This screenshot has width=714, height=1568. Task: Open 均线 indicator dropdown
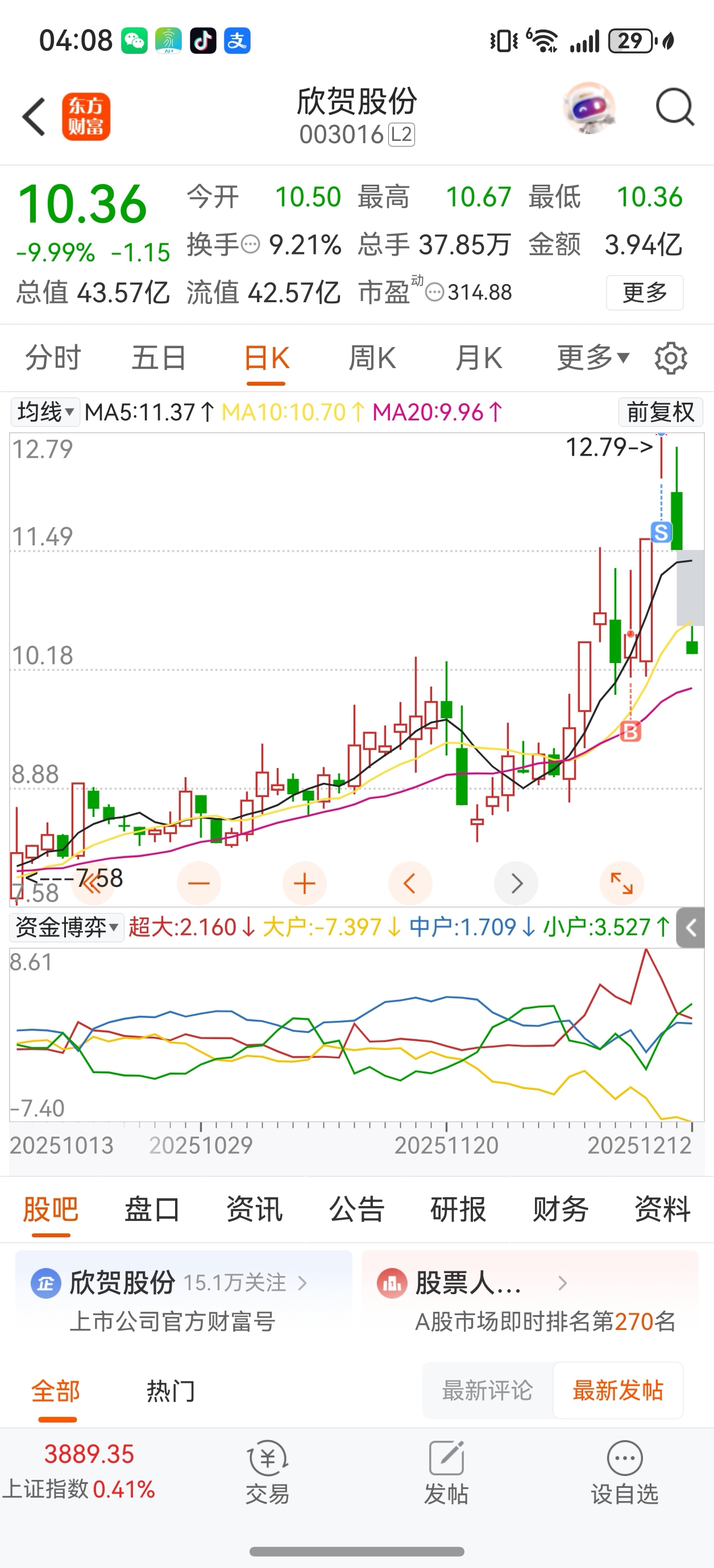pyautogui.click(x=45, y=412)
